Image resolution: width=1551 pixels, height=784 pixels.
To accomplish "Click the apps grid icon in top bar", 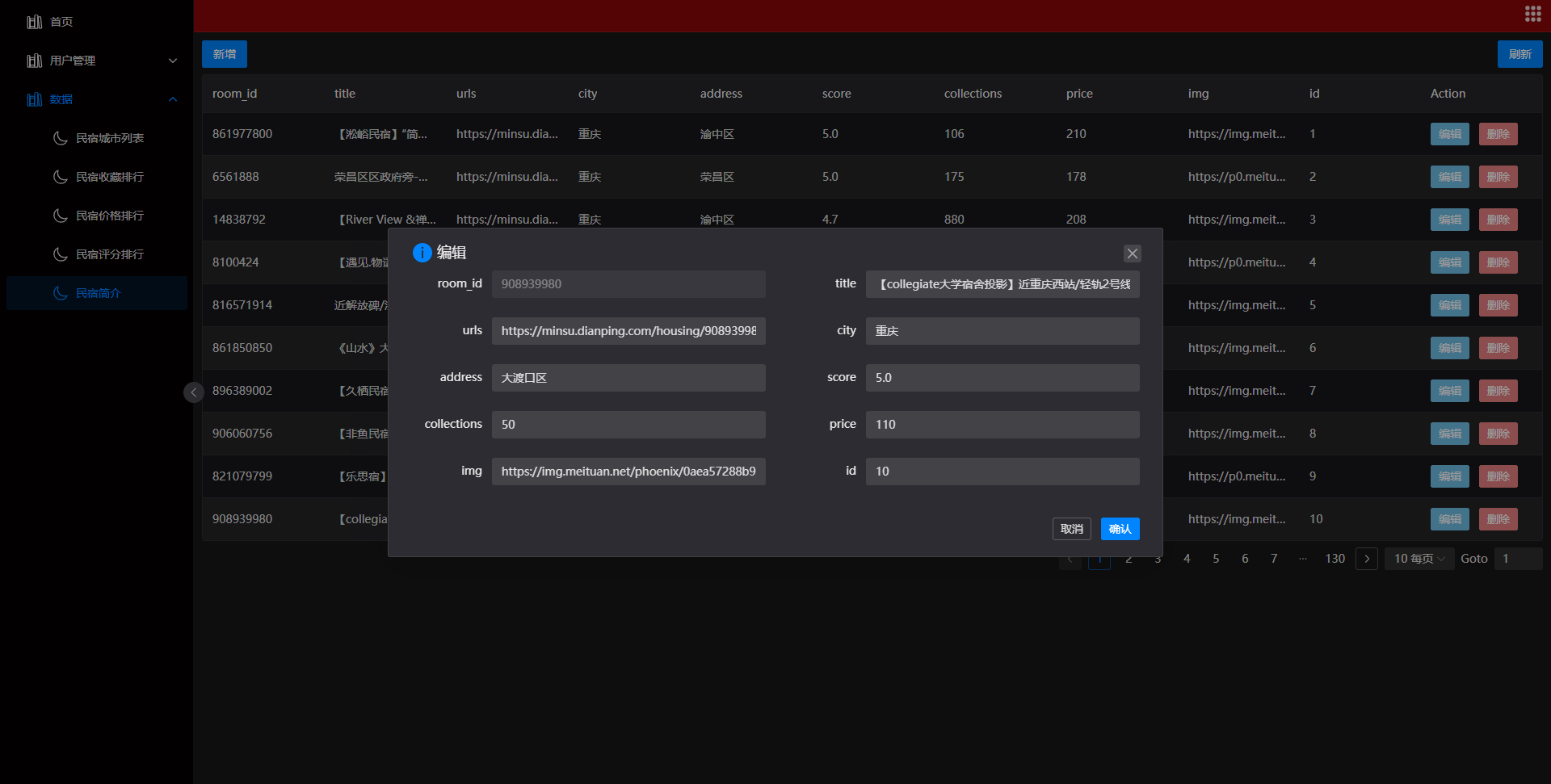I will tap(1532, 14).
